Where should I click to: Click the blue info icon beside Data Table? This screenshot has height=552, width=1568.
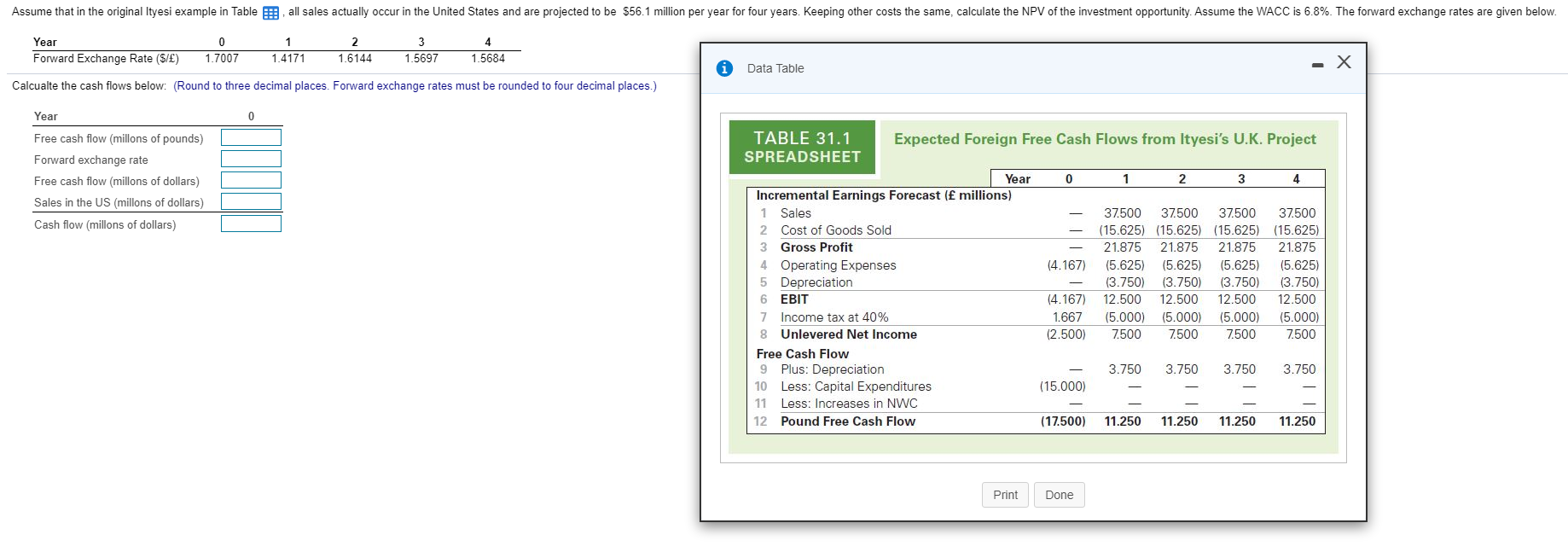click(724, 68)
